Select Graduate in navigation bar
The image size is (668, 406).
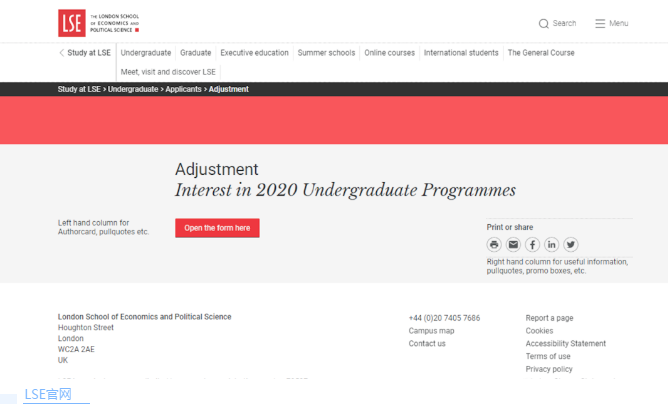[196, 53]
